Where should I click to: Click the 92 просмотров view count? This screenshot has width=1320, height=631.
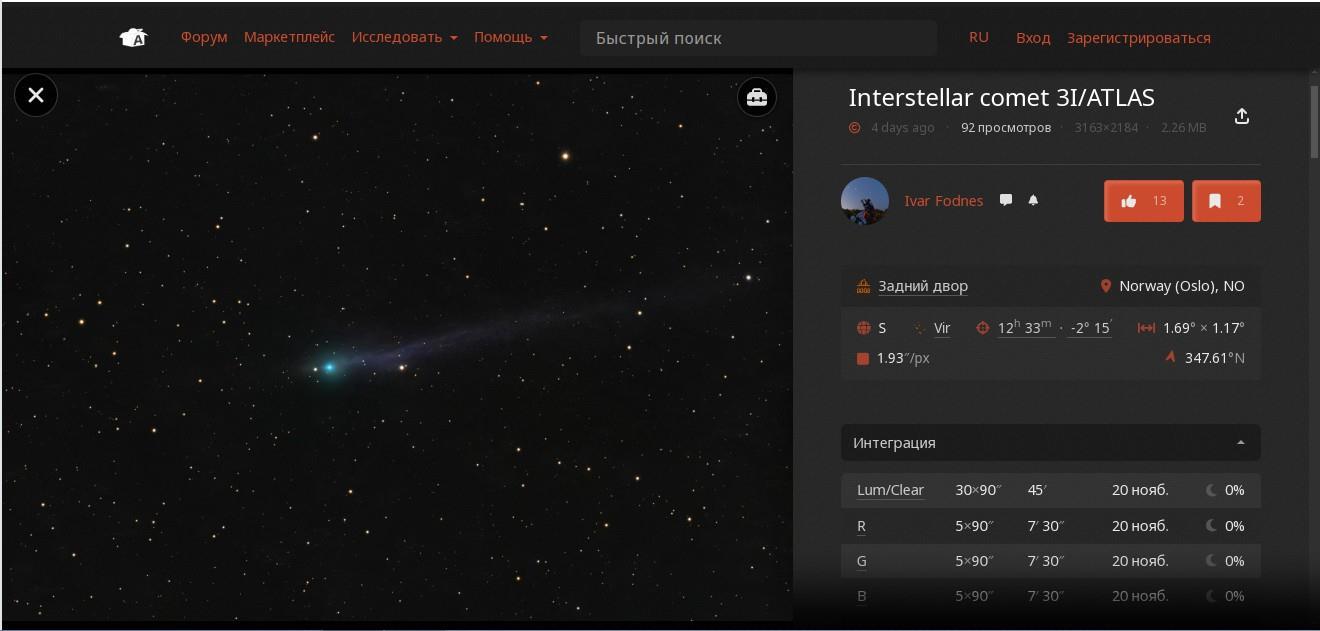point(1006,128)
